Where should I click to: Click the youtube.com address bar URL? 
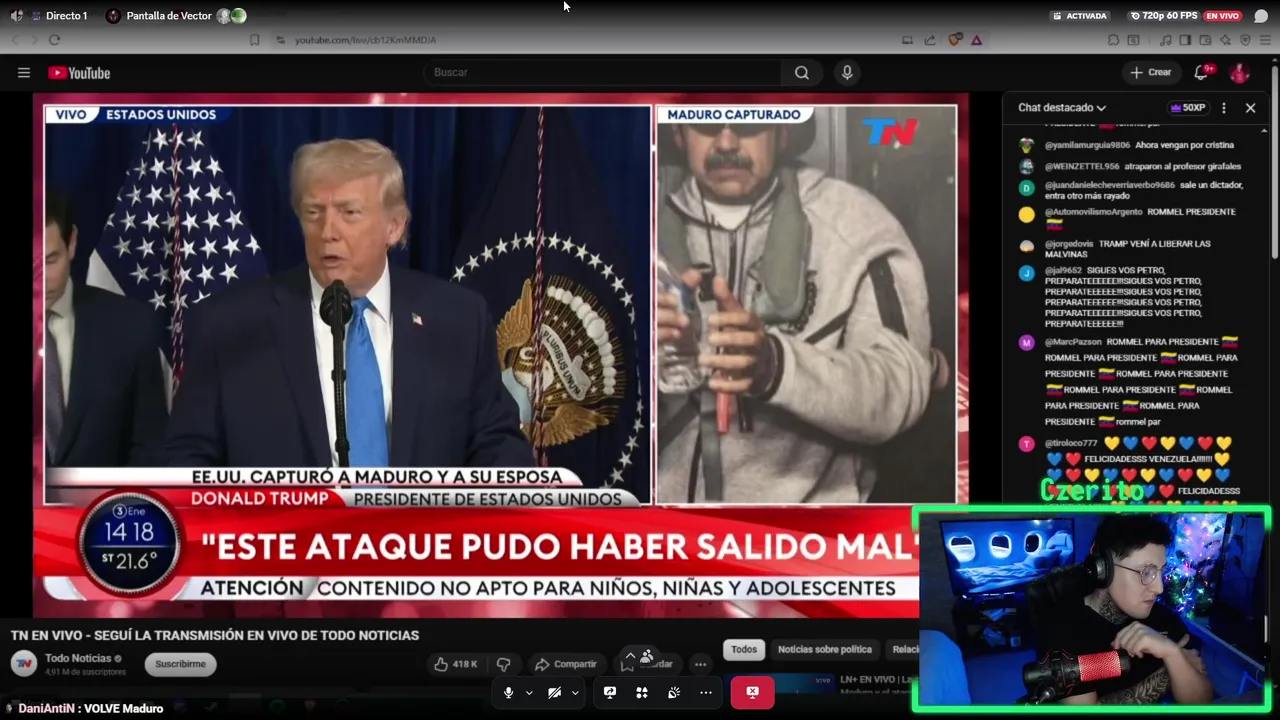[365, 40]
